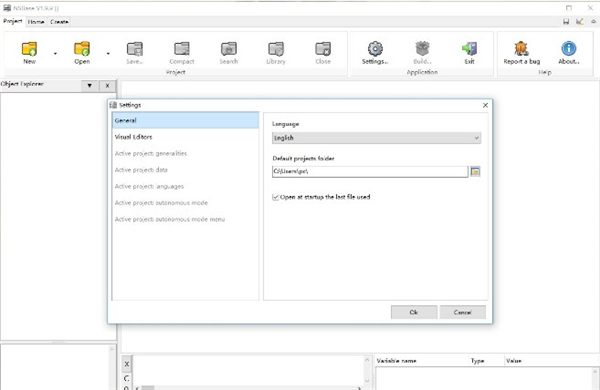Viewport: 600px width, 390px height.
Task: Select Active project: autonomous mode entry
Action: click(x=186, y=202)
